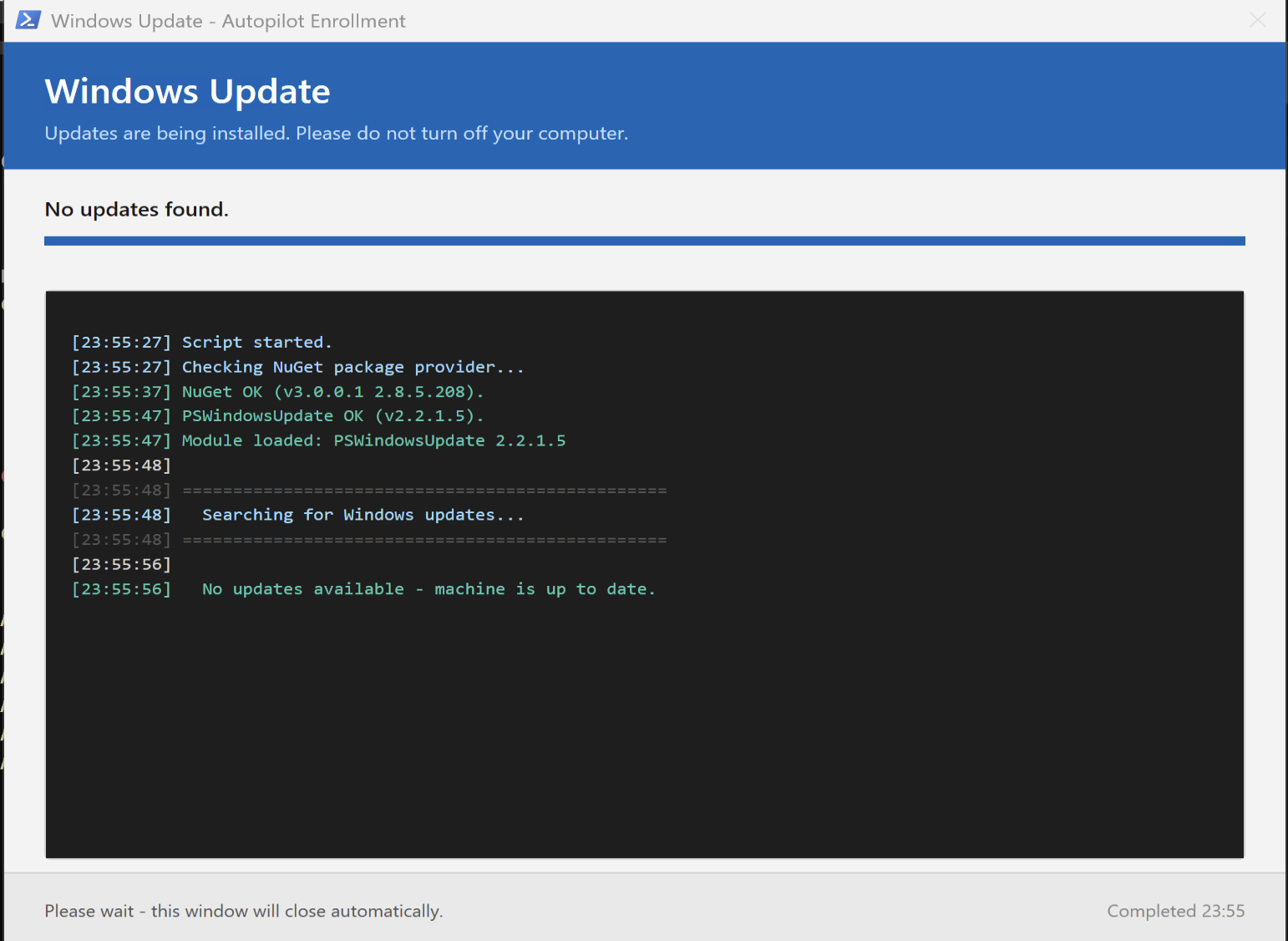Click the blue progress bar
Viewport: 1288px width, 941px height.
tap(644, 241)
